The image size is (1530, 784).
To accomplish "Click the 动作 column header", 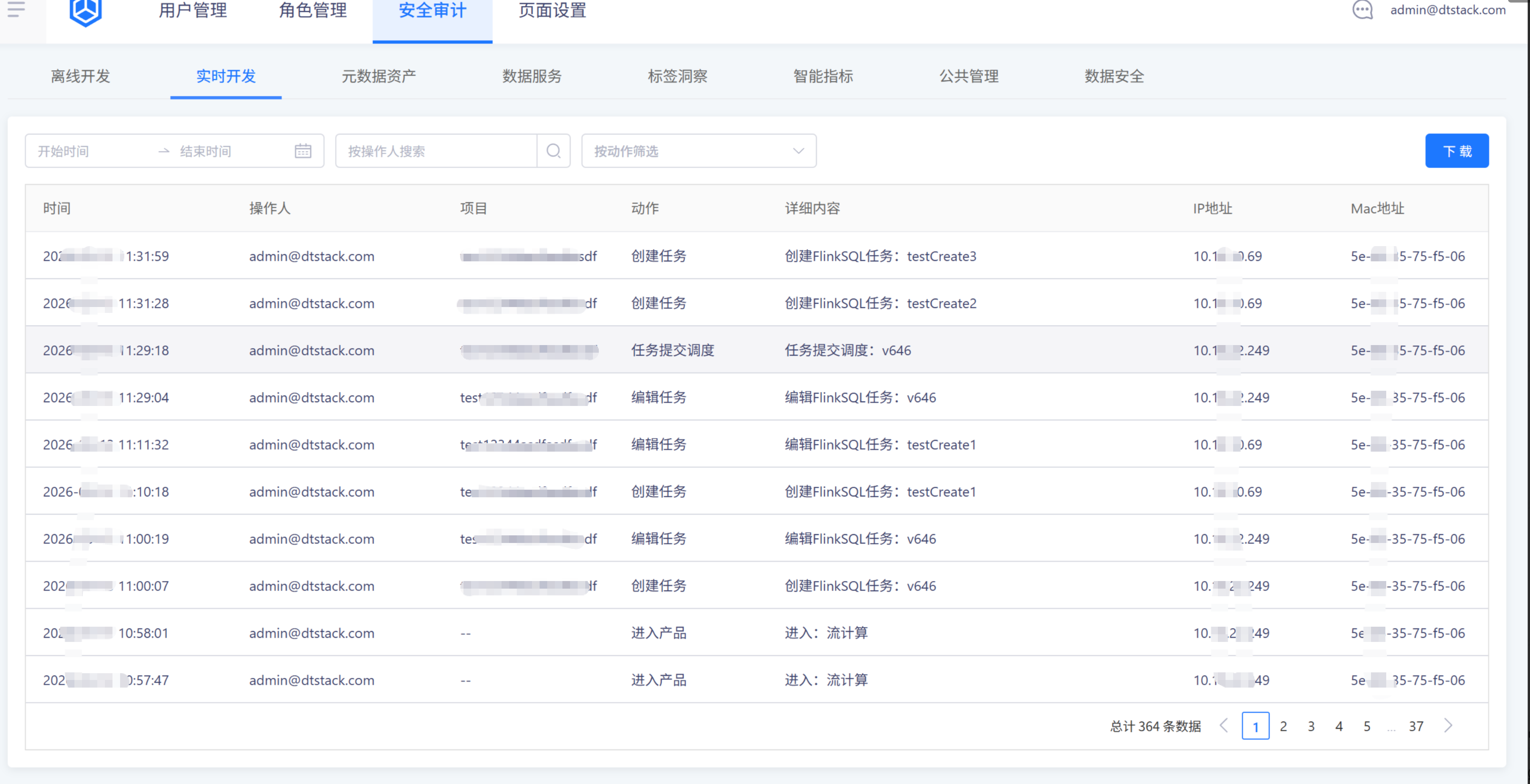I will coord(645,208).
